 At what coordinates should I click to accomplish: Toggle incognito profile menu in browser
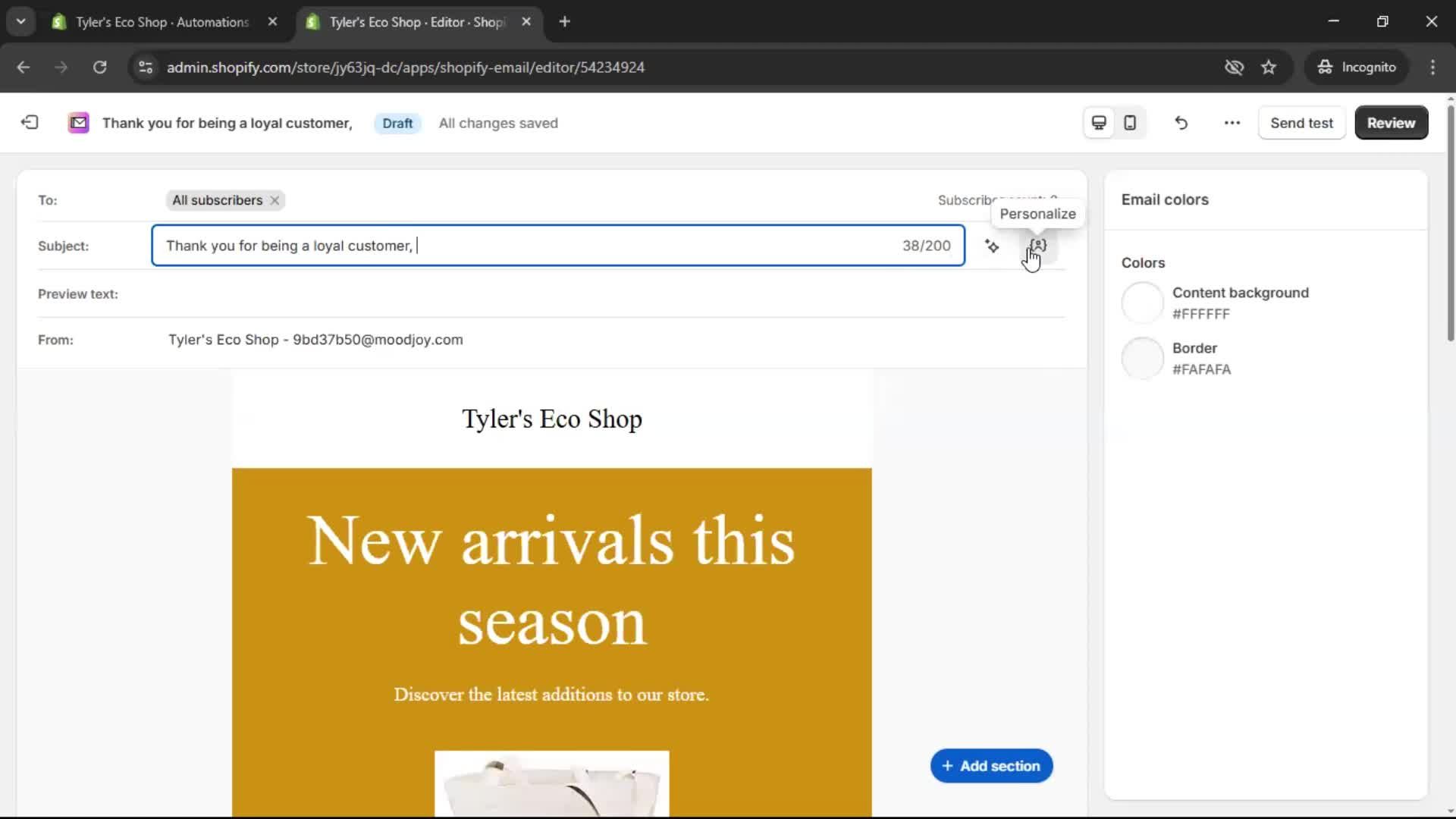1357,67
